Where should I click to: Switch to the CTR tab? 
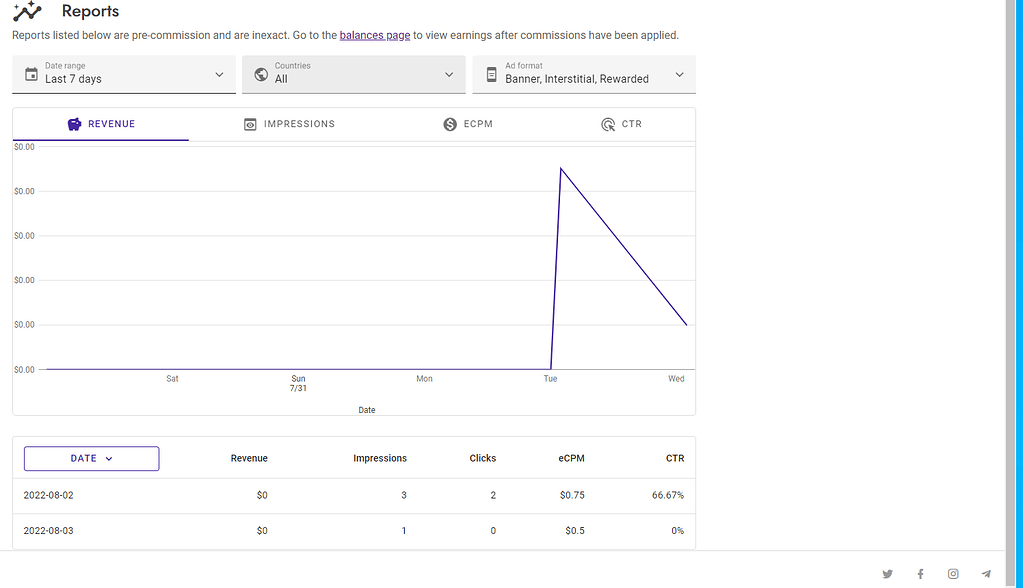[x=621, y=124]
